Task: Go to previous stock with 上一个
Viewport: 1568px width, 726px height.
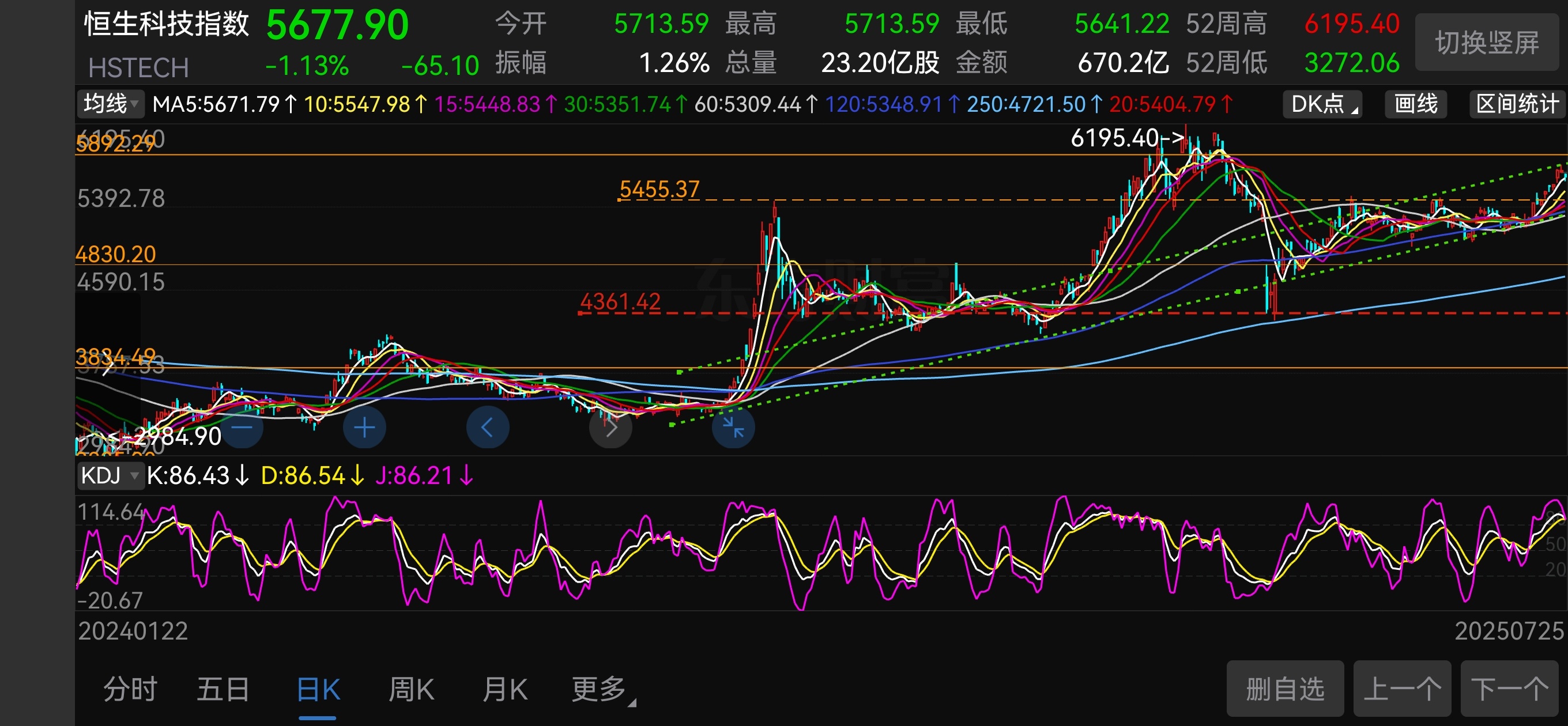Action: tap(1403, 689)
